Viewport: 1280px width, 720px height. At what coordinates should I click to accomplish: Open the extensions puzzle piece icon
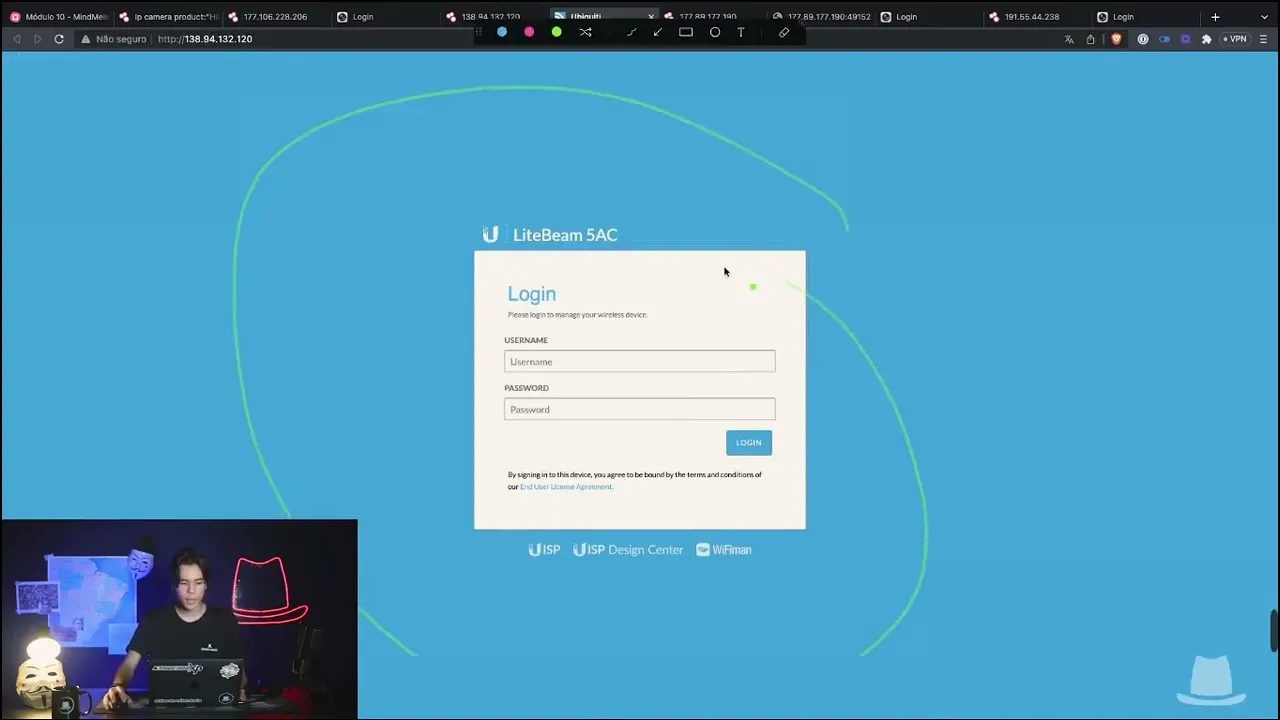pyautogui.click(x=1207, y=39)
